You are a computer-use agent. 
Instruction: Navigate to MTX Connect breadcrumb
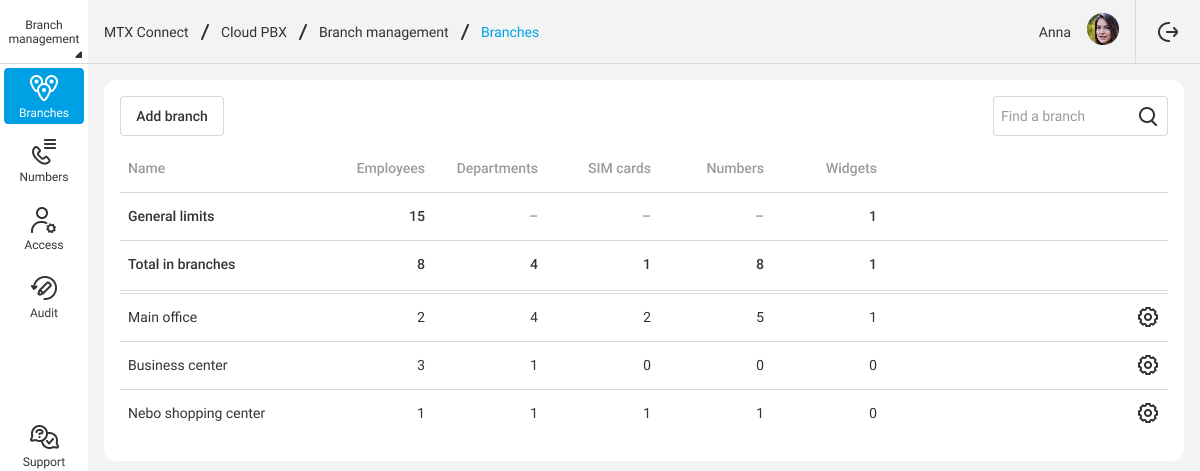146,32
